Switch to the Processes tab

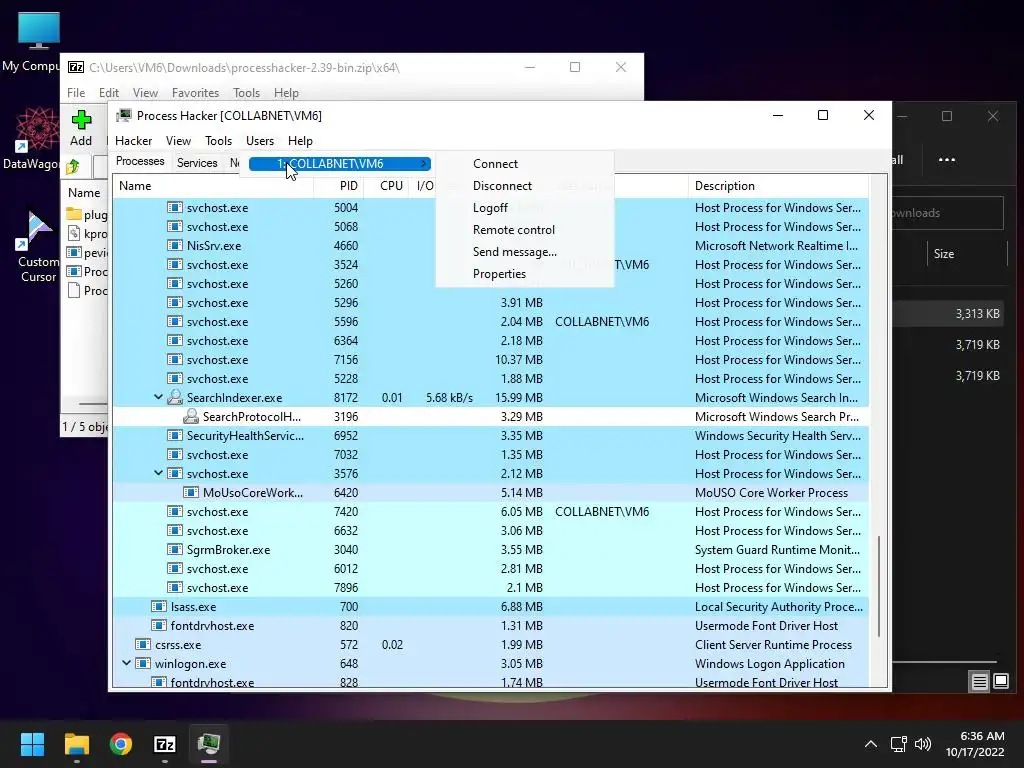pyautogui.click(x=140, y=161)
